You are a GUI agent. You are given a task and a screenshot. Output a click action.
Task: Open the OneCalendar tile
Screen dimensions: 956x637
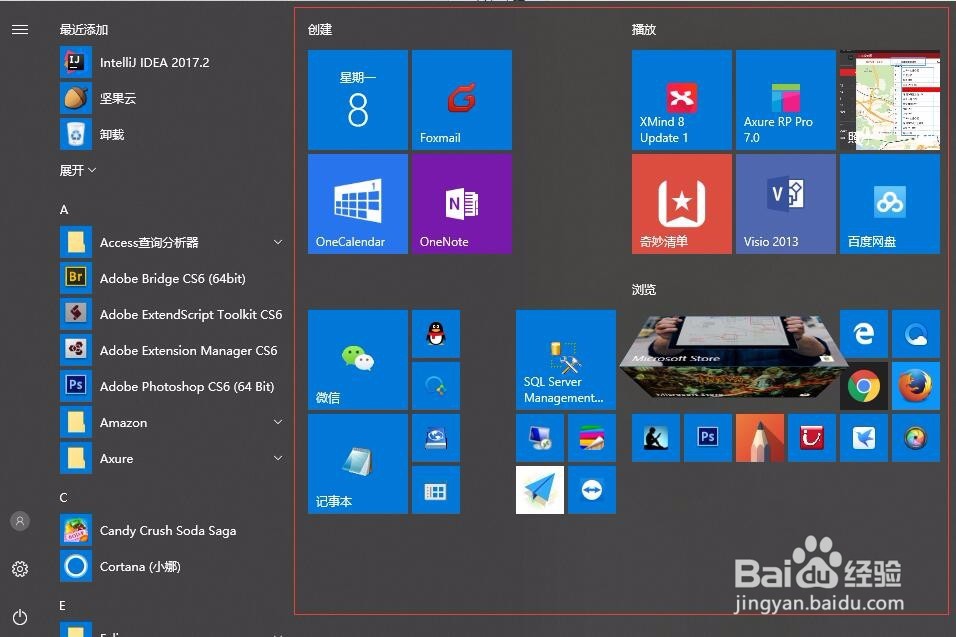357,204
